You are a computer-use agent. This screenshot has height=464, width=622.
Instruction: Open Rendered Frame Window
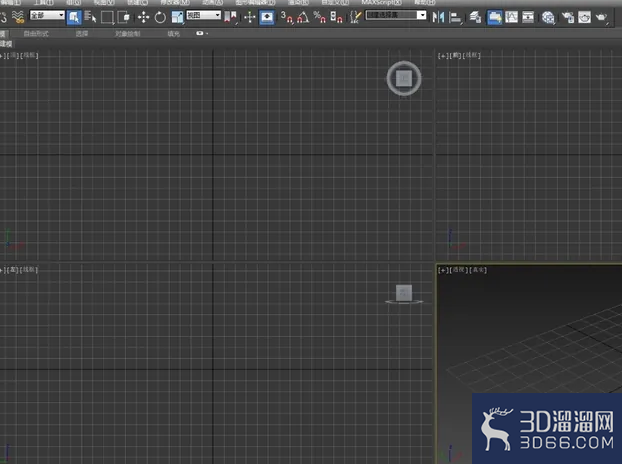(x=584, y=17)
